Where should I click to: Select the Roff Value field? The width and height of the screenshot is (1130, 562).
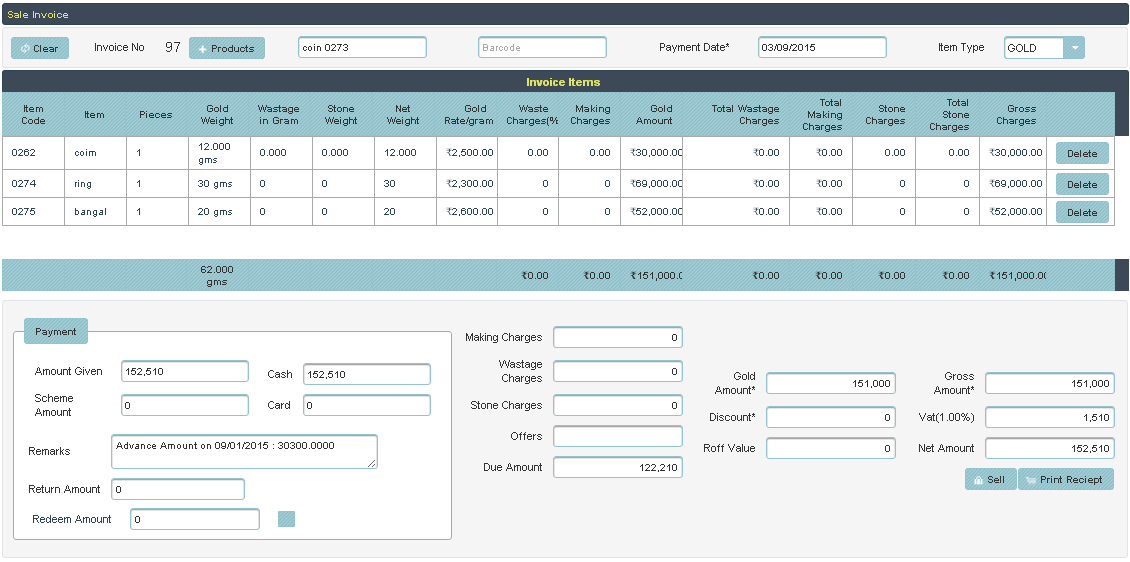pyautogui.click(x=830, y=448)
